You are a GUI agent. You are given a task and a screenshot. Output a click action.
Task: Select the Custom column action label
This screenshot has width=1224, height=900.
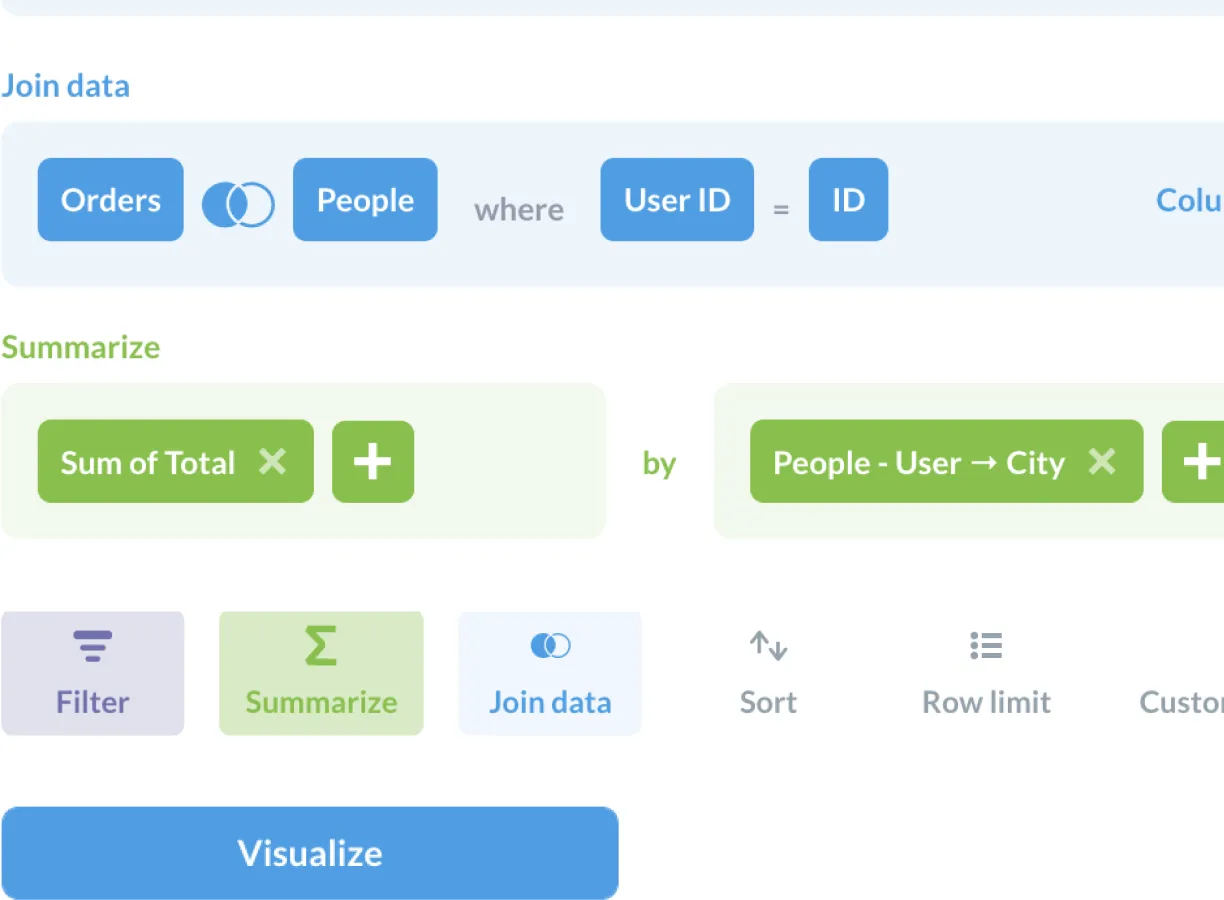pyautogui.click(x=1182, y=702)
